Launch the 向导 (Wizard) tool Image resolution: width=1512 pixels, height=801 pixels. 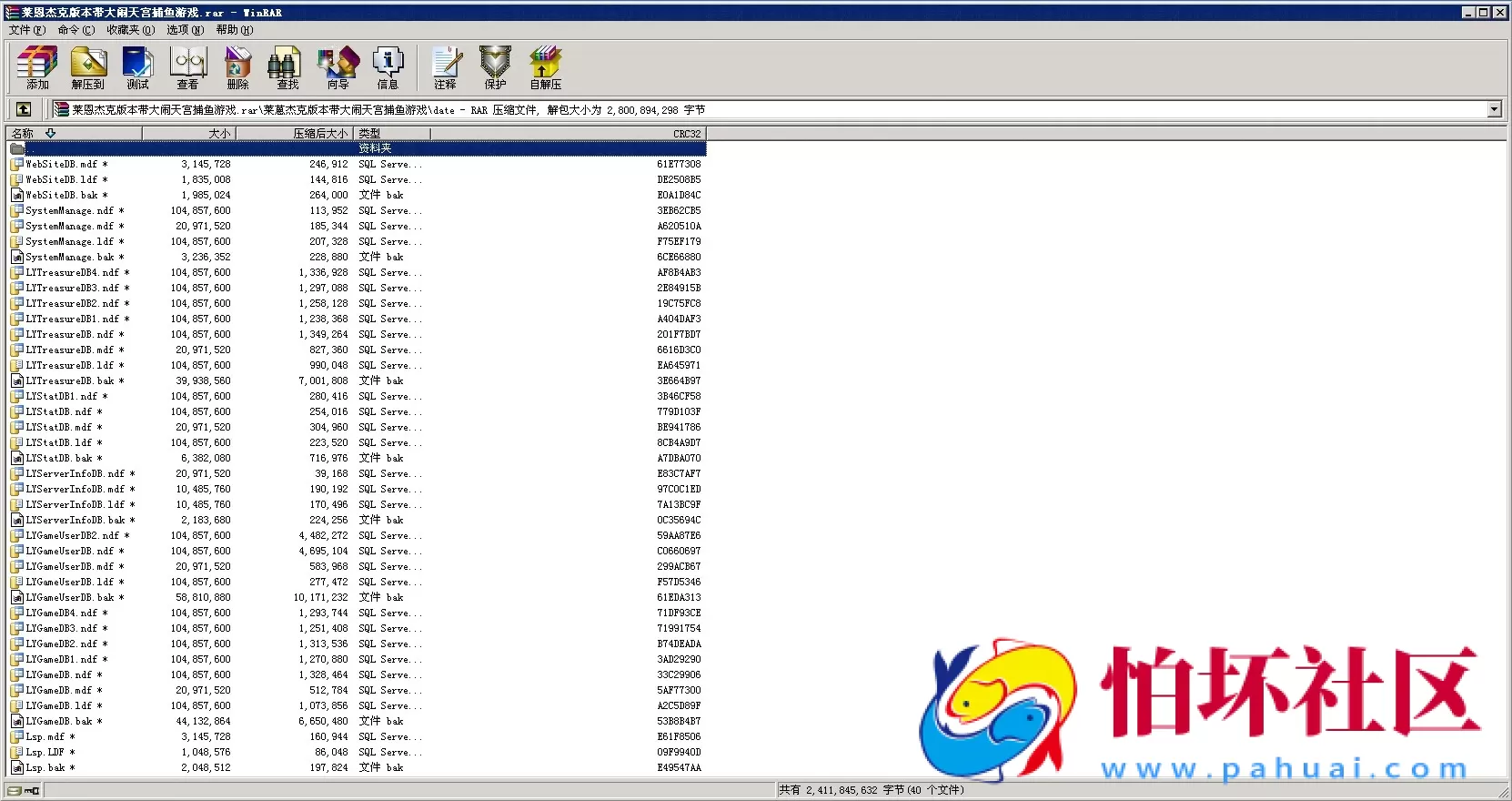(338, 68)
